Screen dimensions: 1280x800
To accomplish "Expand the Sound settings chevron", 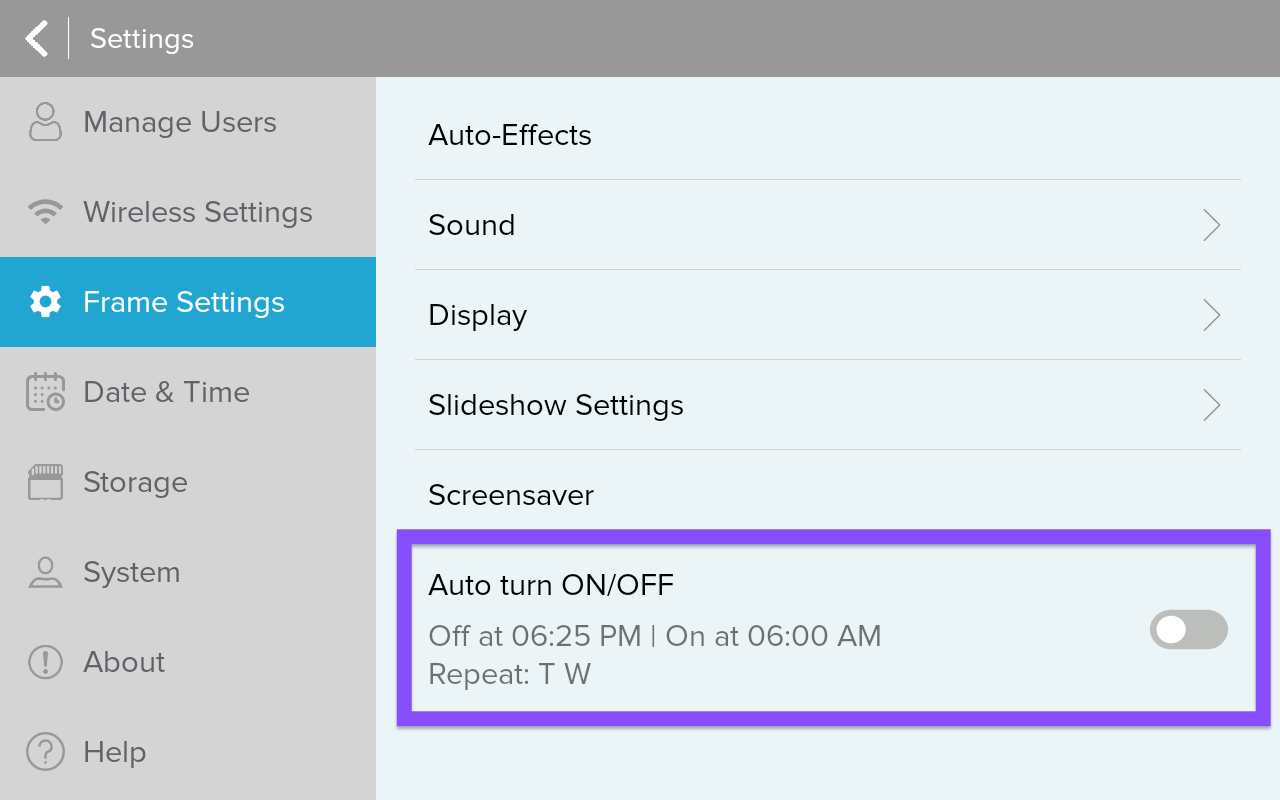I will click(1211, 225).
